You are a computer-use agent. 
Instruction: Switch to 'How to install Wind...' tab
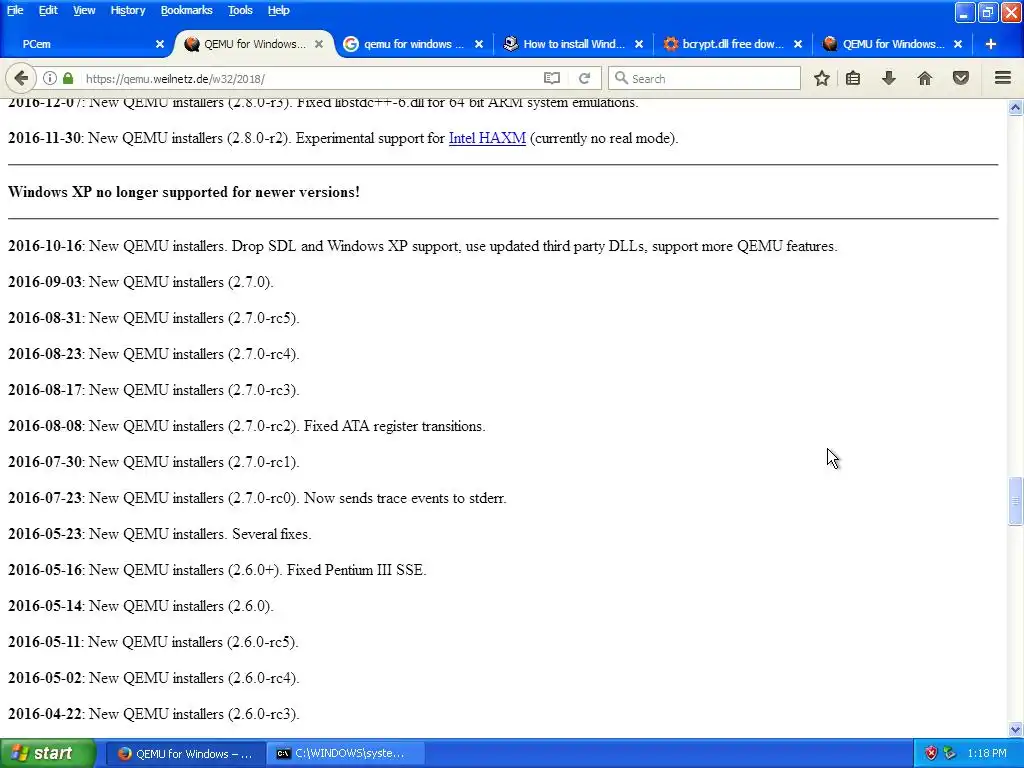[x=571, y=44]
